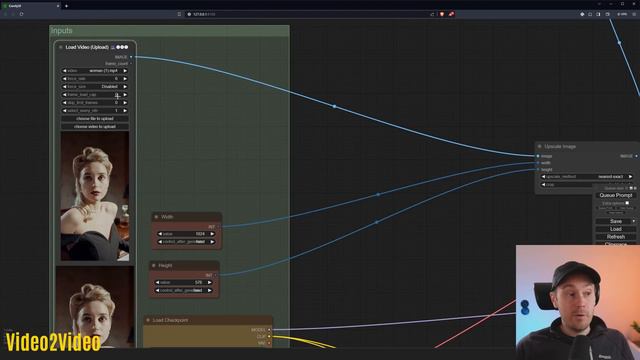Screen dimensions: 640x360
Task: Click Upscale Image image input socket
Action: point(538,156)
